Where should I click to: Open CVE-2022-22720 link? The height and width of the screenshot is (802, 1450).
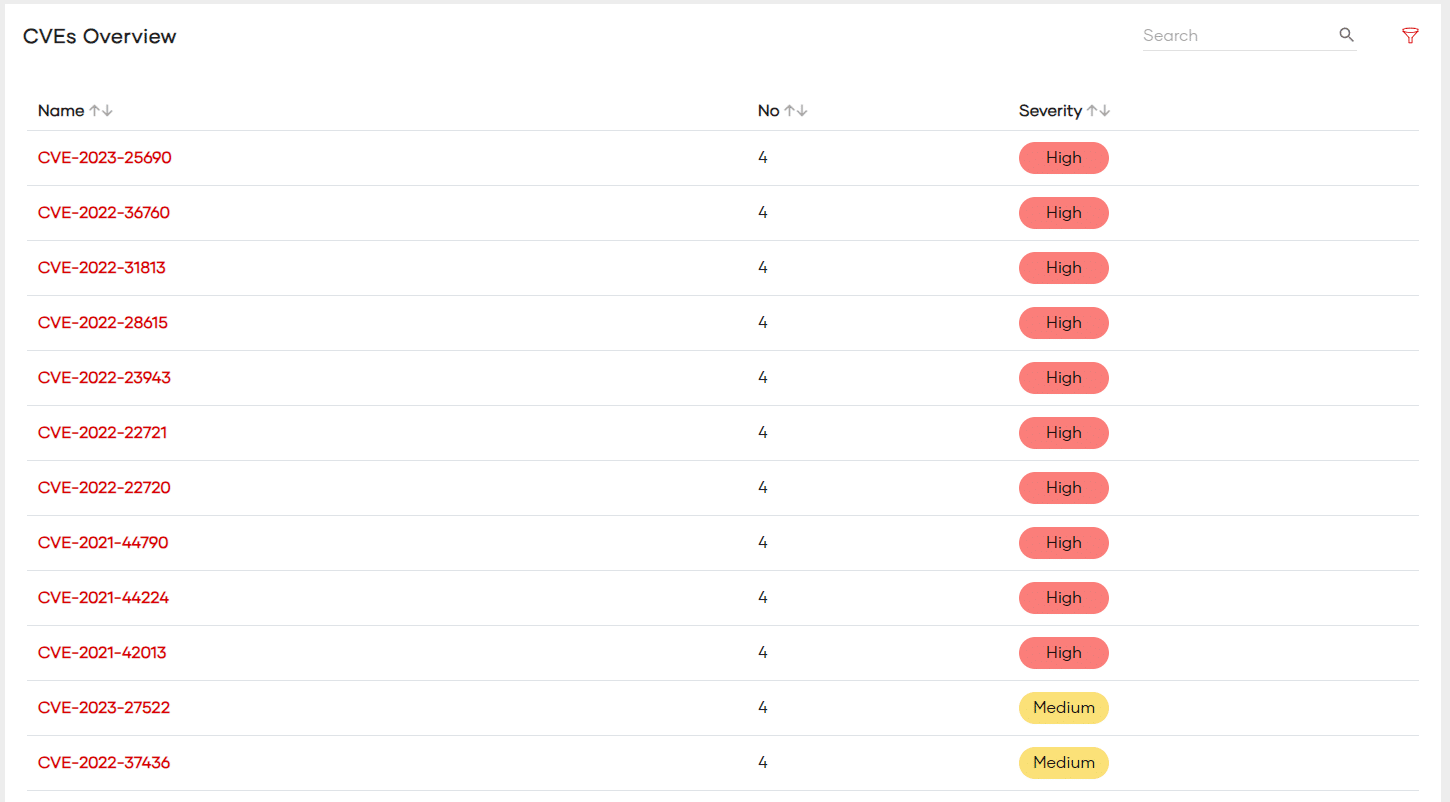[104, 488]
